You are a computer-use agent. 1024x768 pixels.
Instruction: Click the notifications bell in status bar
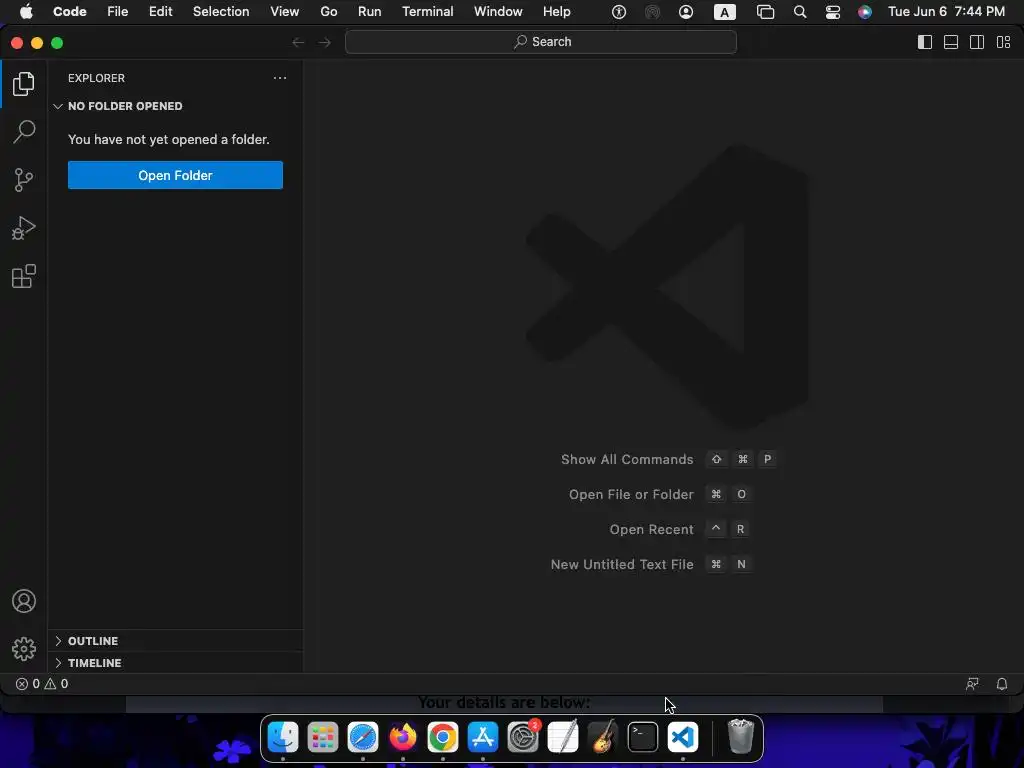(x=1002, y=684)
